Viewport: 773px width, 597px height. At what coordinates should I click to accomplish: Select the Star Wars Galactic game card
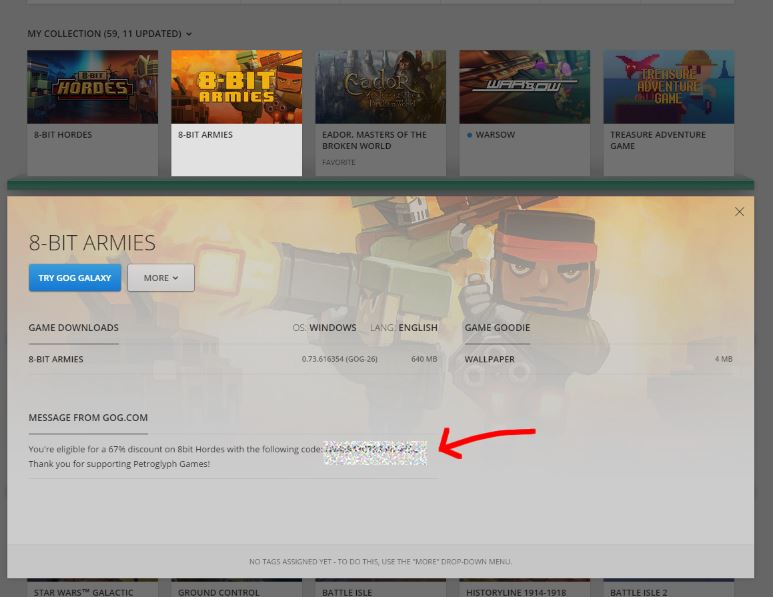[93, 589]
